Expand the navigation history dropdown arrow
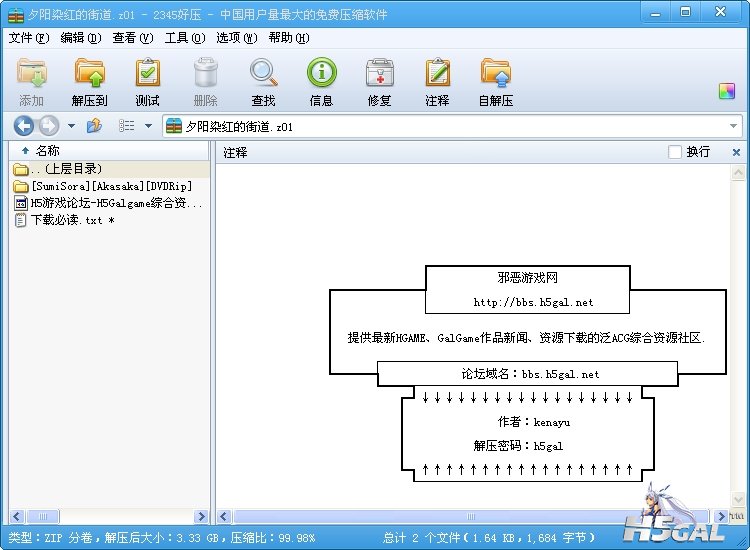 pyautogui.click(x=71, y=126)
